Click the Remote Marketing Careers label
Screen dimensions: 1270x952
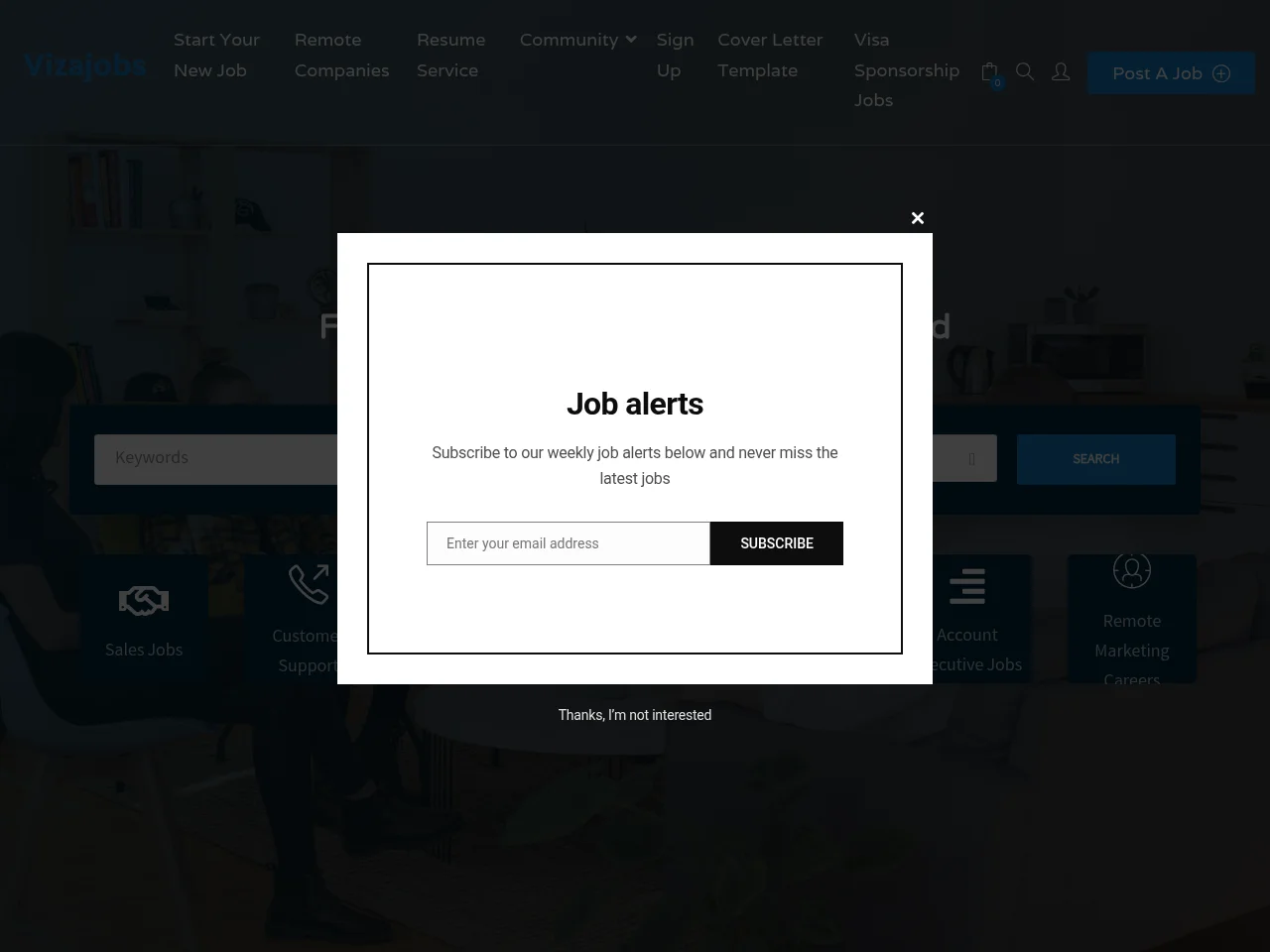click(1132, 651)
